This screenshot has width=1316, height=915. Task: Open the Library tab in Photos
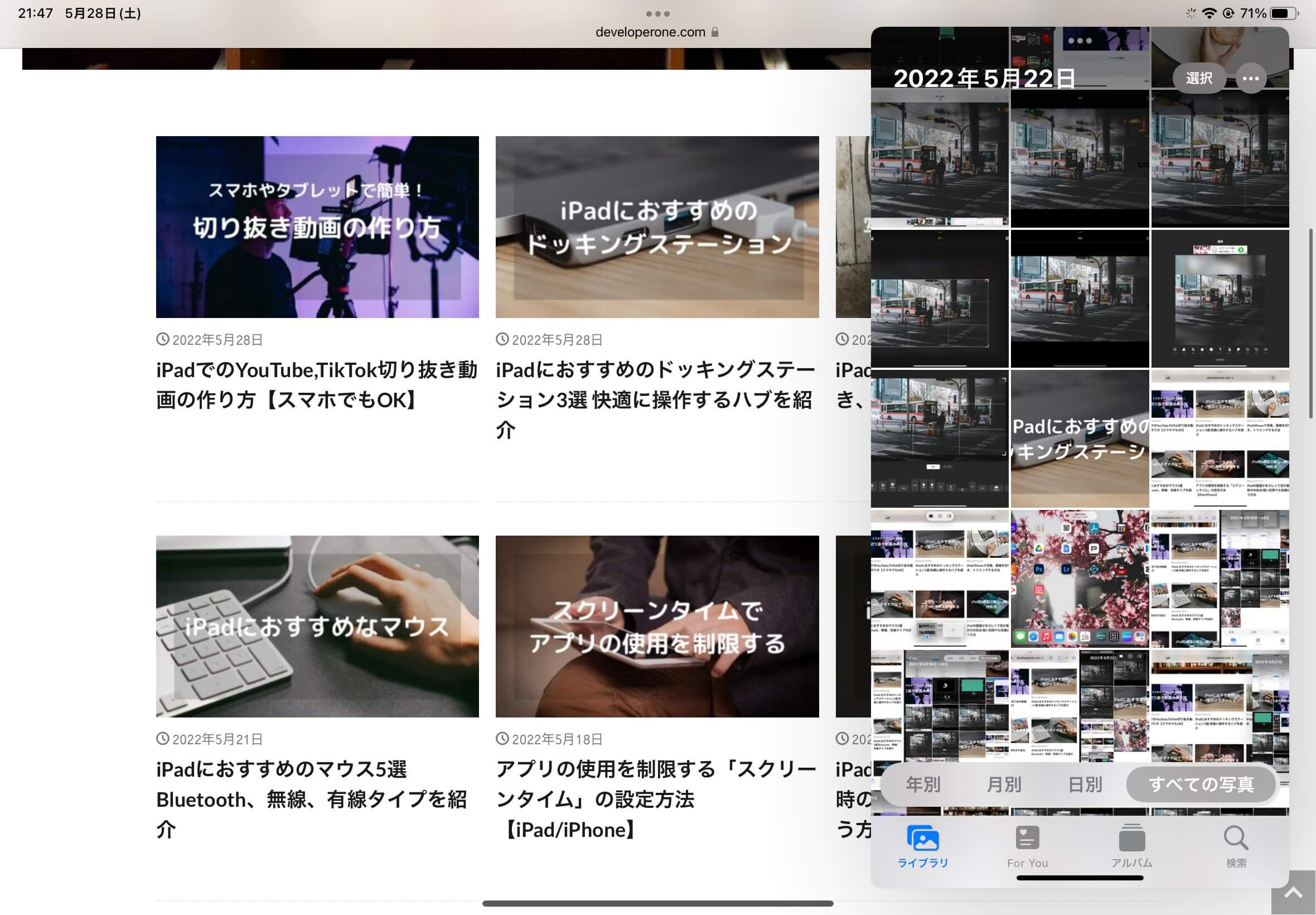922,847
